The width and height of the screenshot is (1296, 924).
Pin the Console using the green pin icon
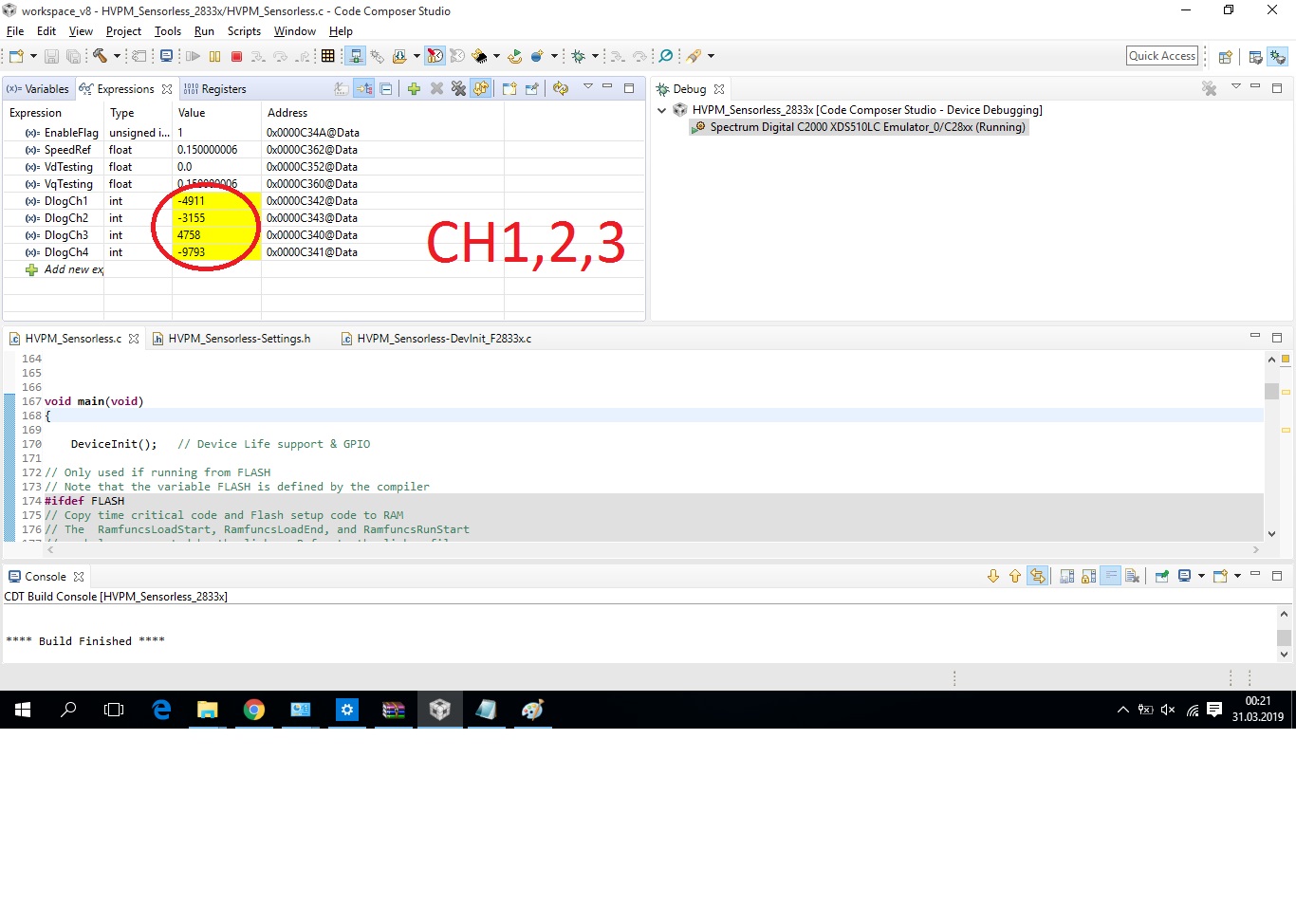point(1160,576)
